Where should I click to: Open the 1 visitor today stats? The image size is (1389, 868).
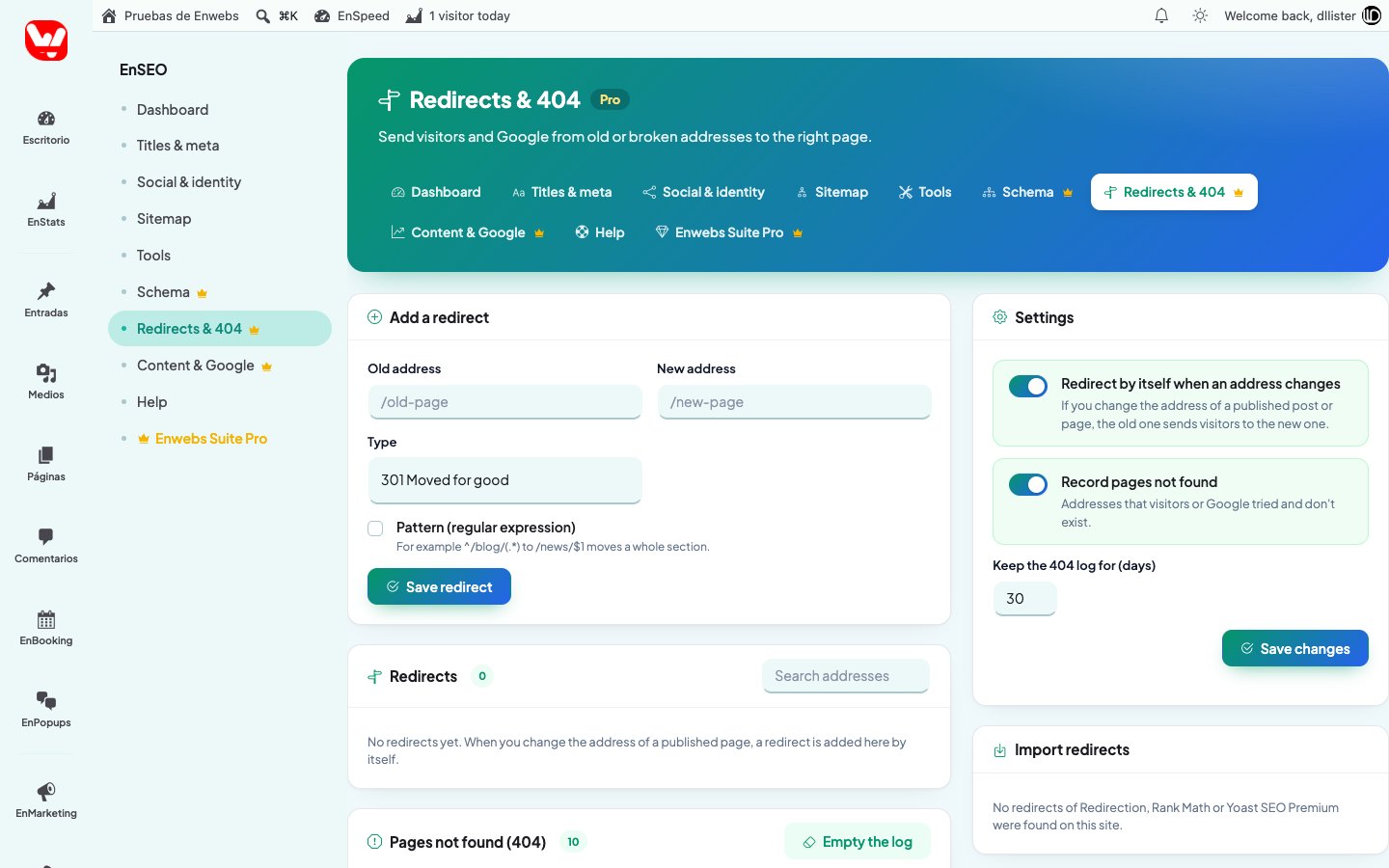pyautogui.click(x=458, y=15)
